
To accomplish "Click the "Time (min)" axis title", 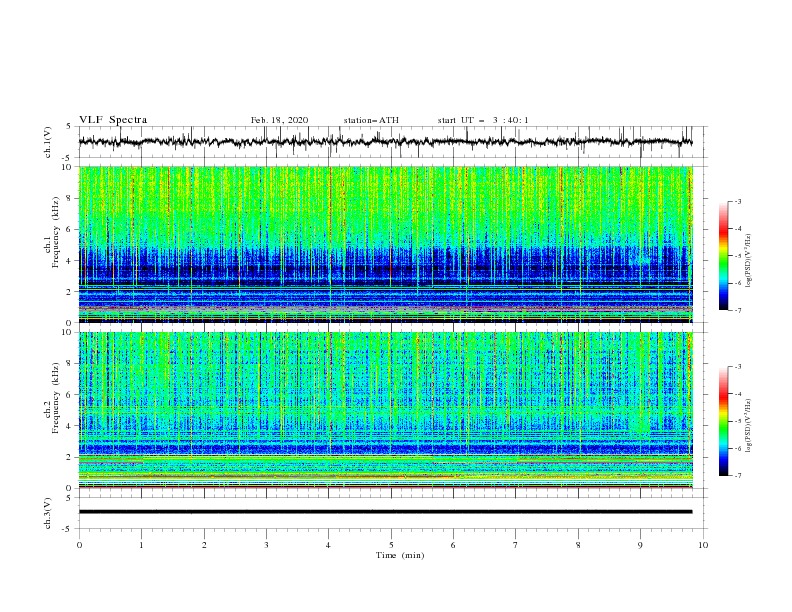I will click(400, 555).
